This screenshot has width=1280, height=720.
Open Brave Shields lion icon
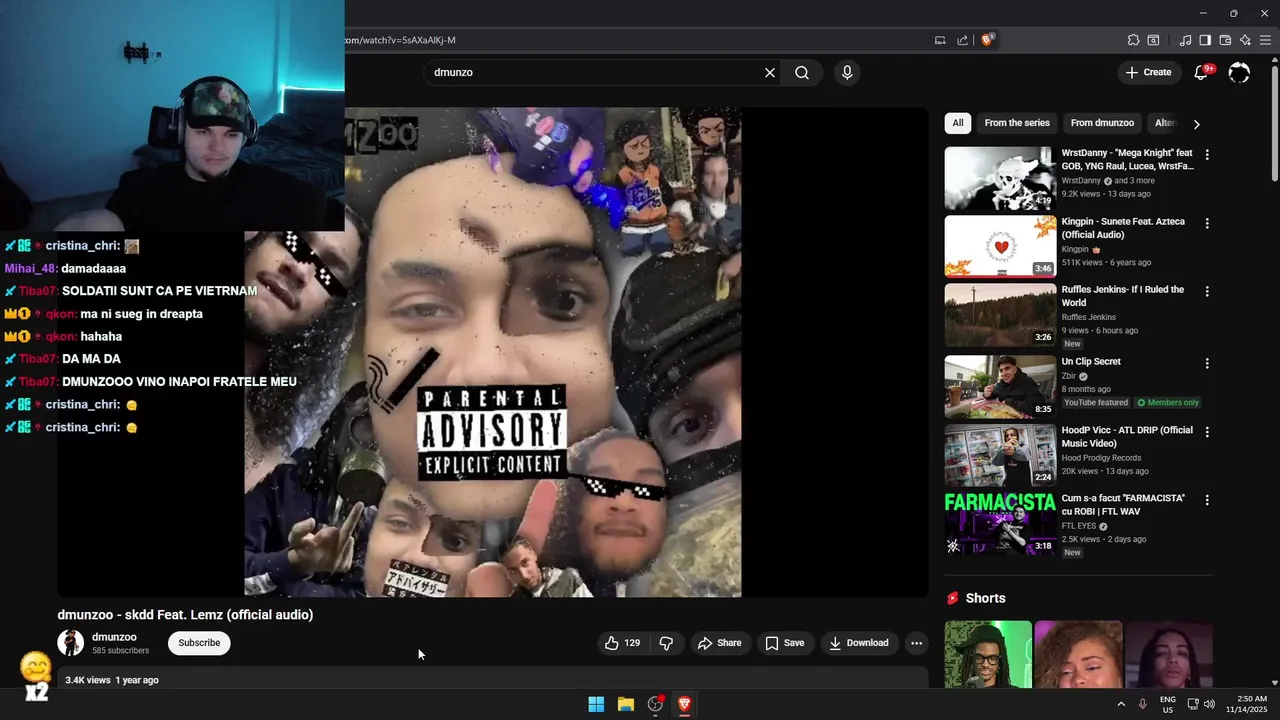pyautogui.click(x=987, y=40)
